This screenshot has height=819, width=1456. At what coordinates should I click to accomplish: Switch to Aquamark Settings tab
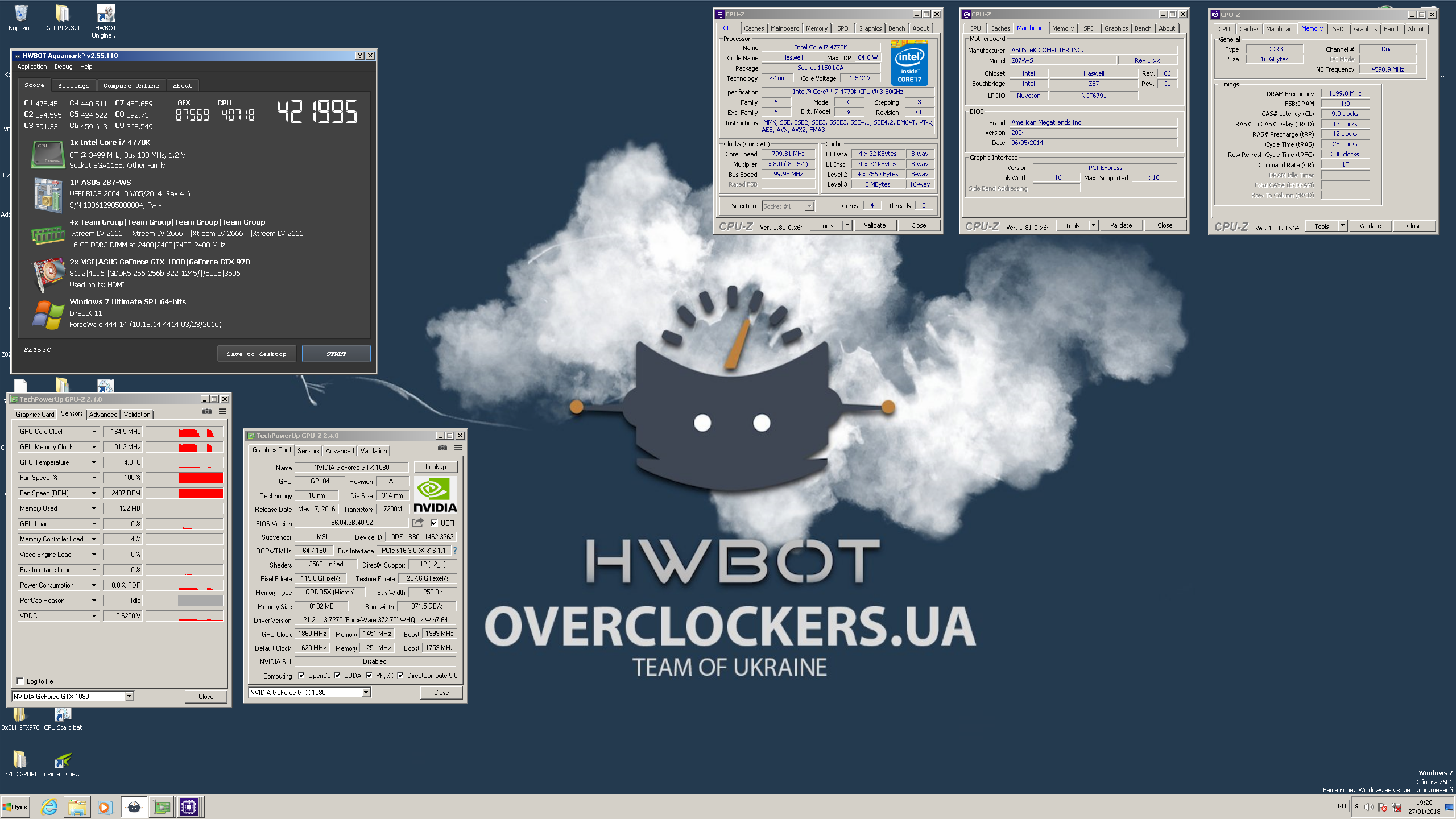pos(74,85)
